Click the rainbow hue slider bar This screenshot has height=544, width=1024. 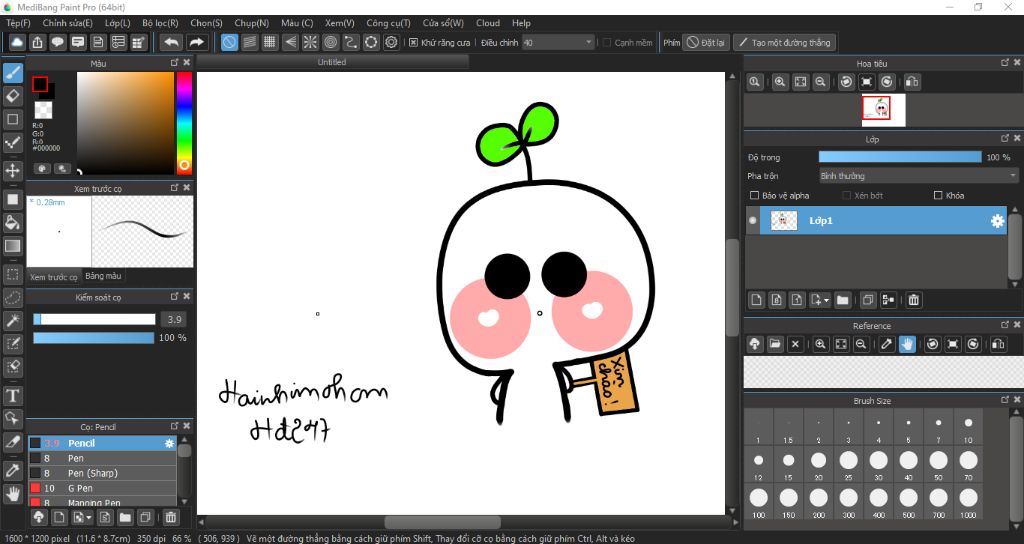click(x=184, y=120)
